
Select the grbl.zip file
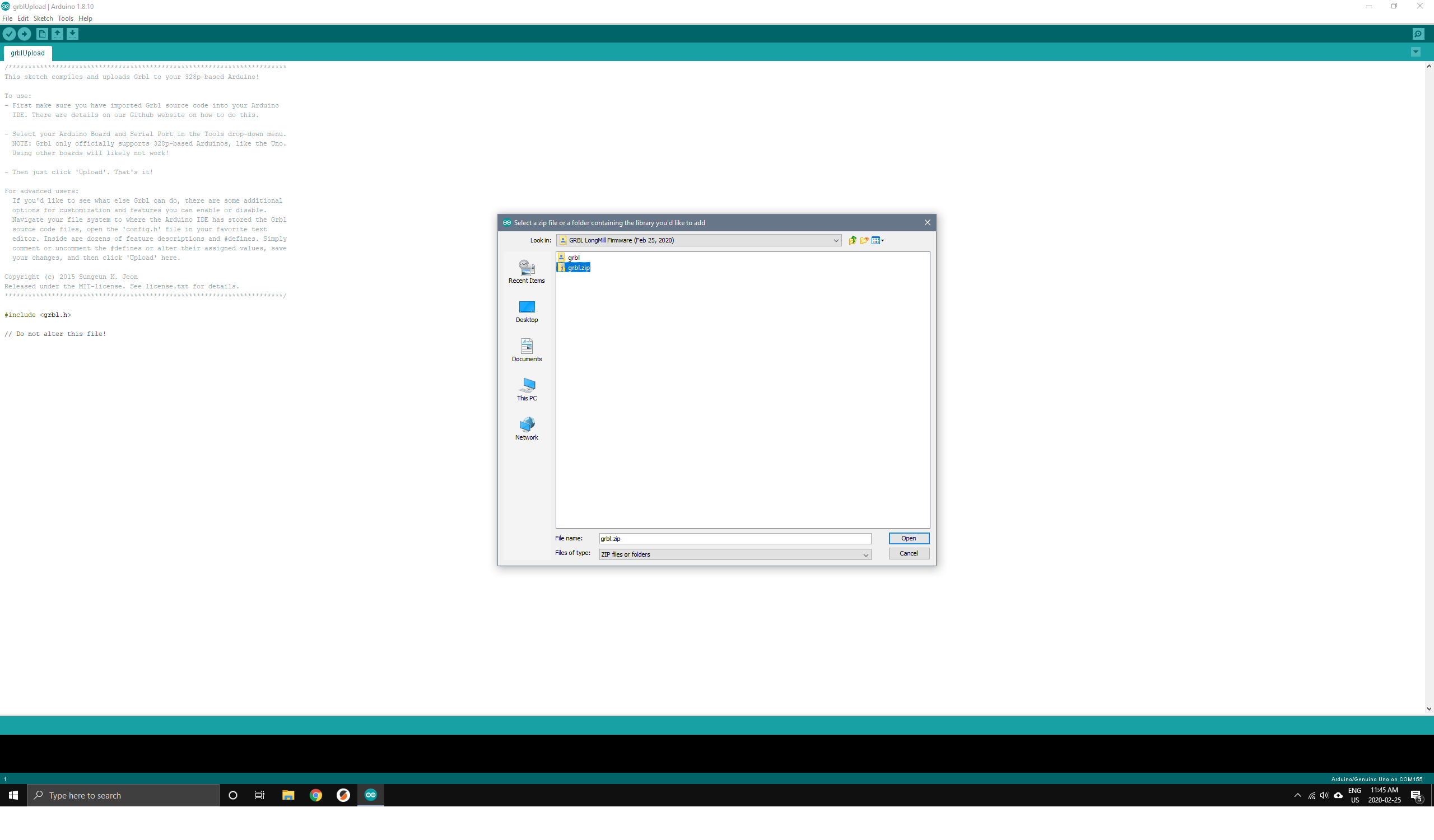pyautogui.click(x=574, y=268)
